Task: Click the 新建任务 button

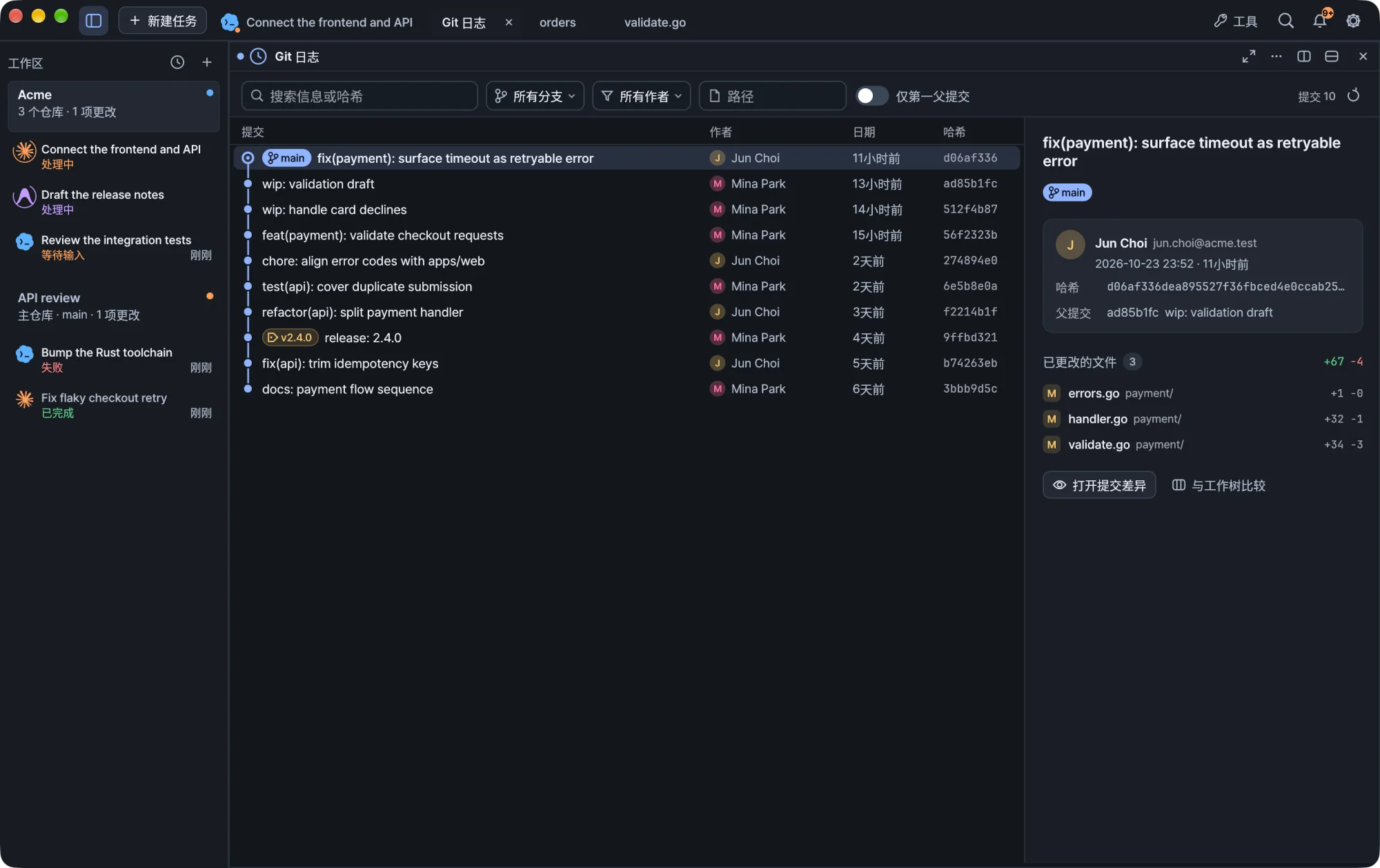Action: click(163, 21)
